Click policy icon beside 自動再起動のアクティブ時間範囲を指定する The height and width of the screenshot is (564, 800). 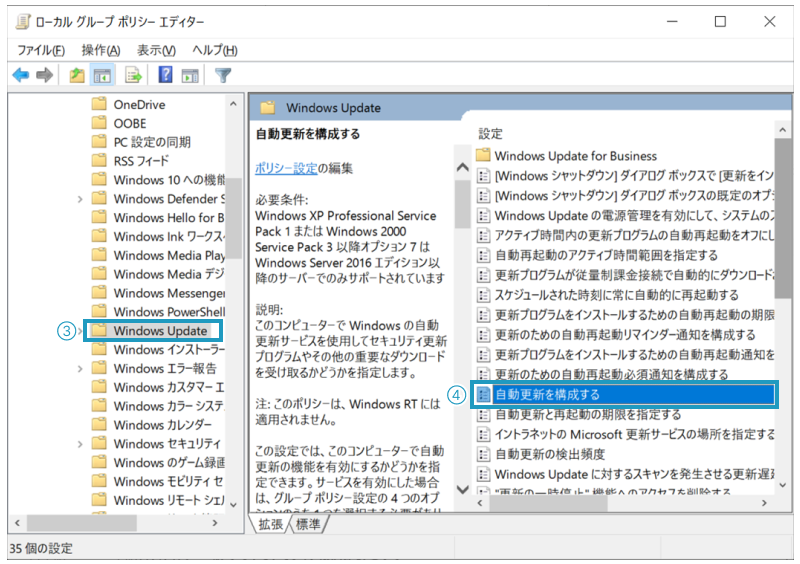pos(483,255)
